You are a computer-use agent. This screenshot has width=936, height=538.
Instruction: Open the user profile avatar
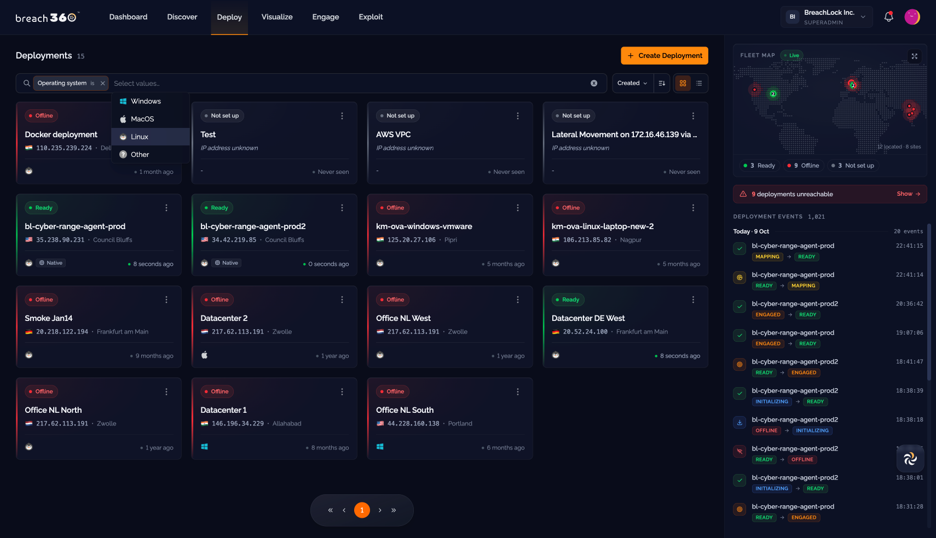point(912,17)
